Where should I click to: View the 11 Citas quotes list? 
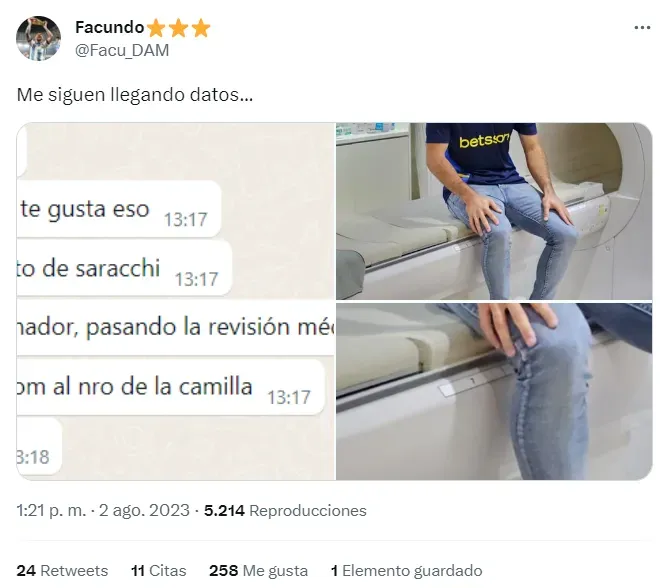pos(158,571)
